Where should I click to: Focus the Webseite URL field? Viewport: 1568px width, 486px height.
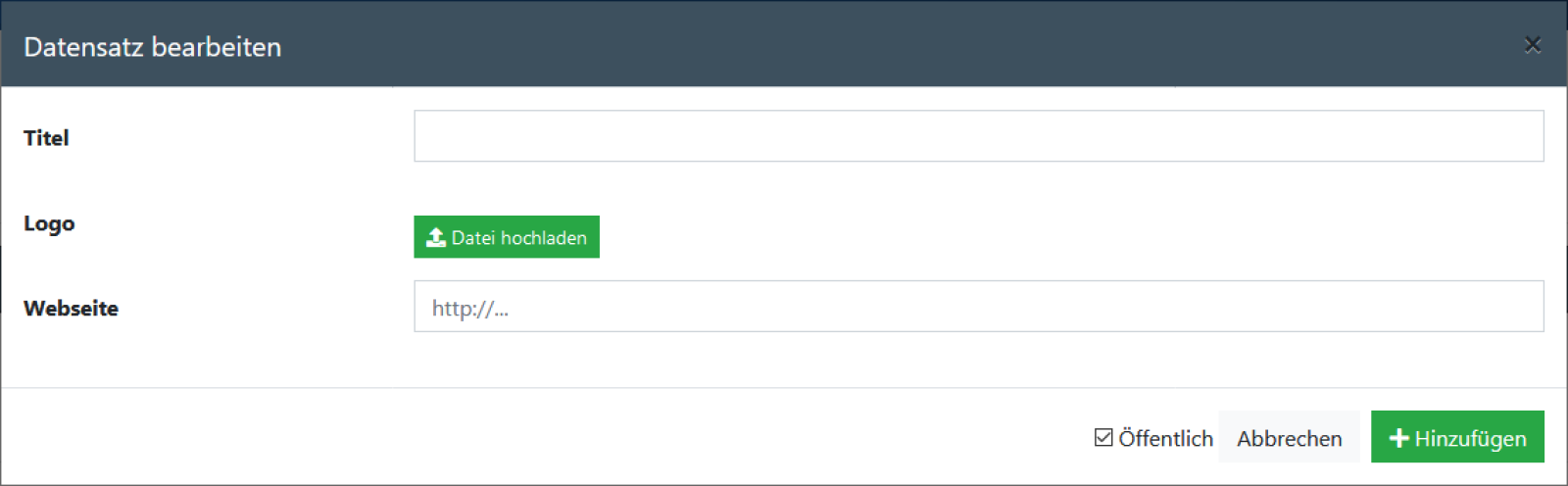pyautogui.click(x=979, y=307)
